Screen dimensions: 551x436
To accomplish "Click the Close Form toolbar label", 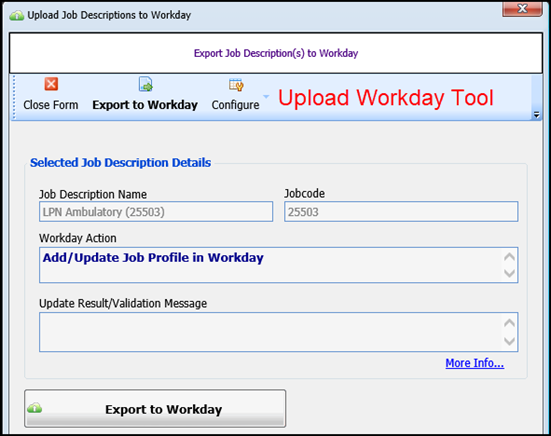I will click(x=51, y=105).
